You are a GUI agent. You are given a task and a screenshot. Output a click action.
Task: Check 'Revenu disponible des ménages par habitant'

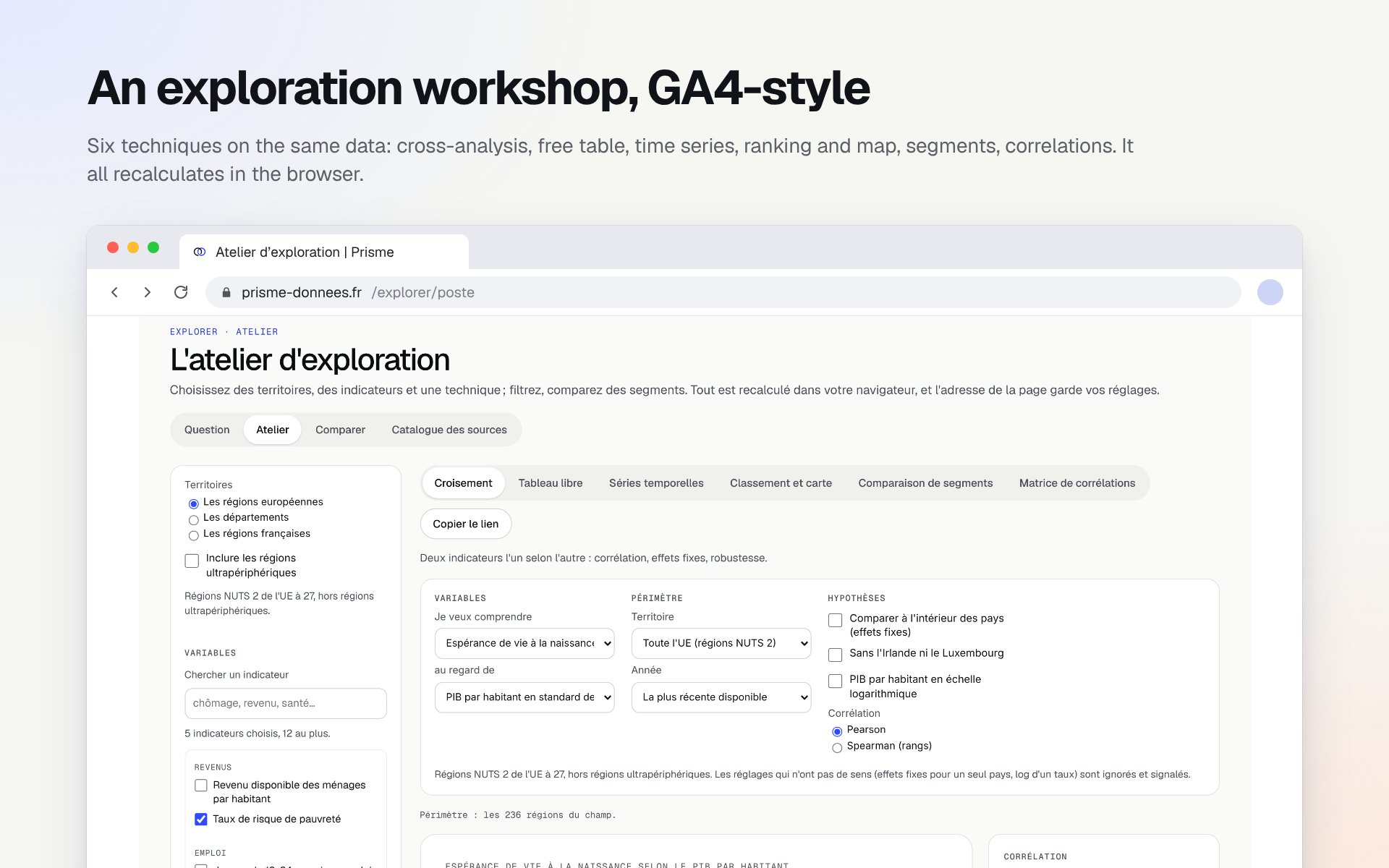coord(201,786)
